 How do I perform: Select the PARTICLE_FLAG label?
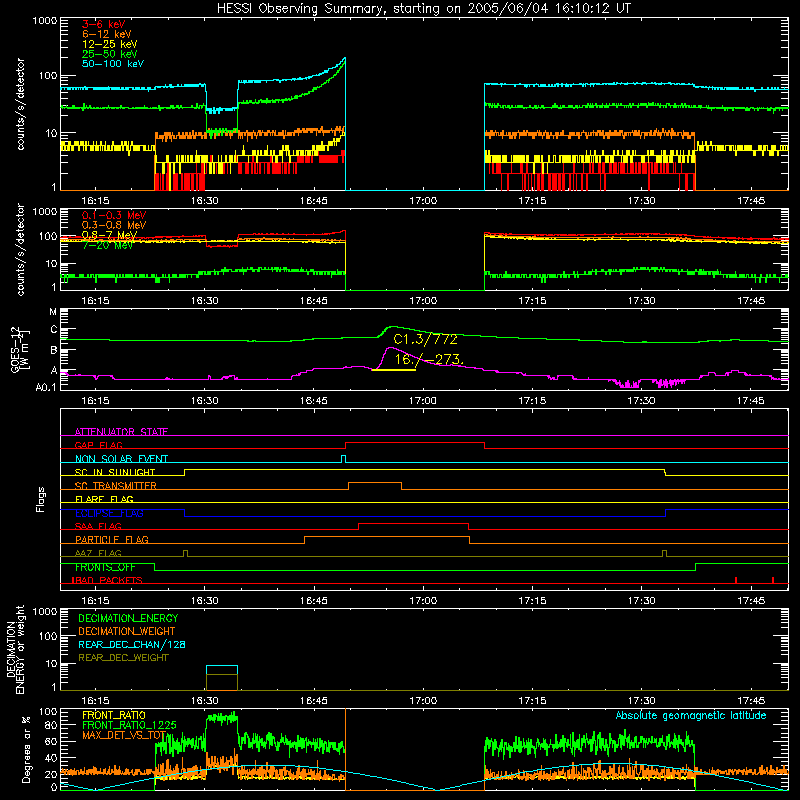112,539
